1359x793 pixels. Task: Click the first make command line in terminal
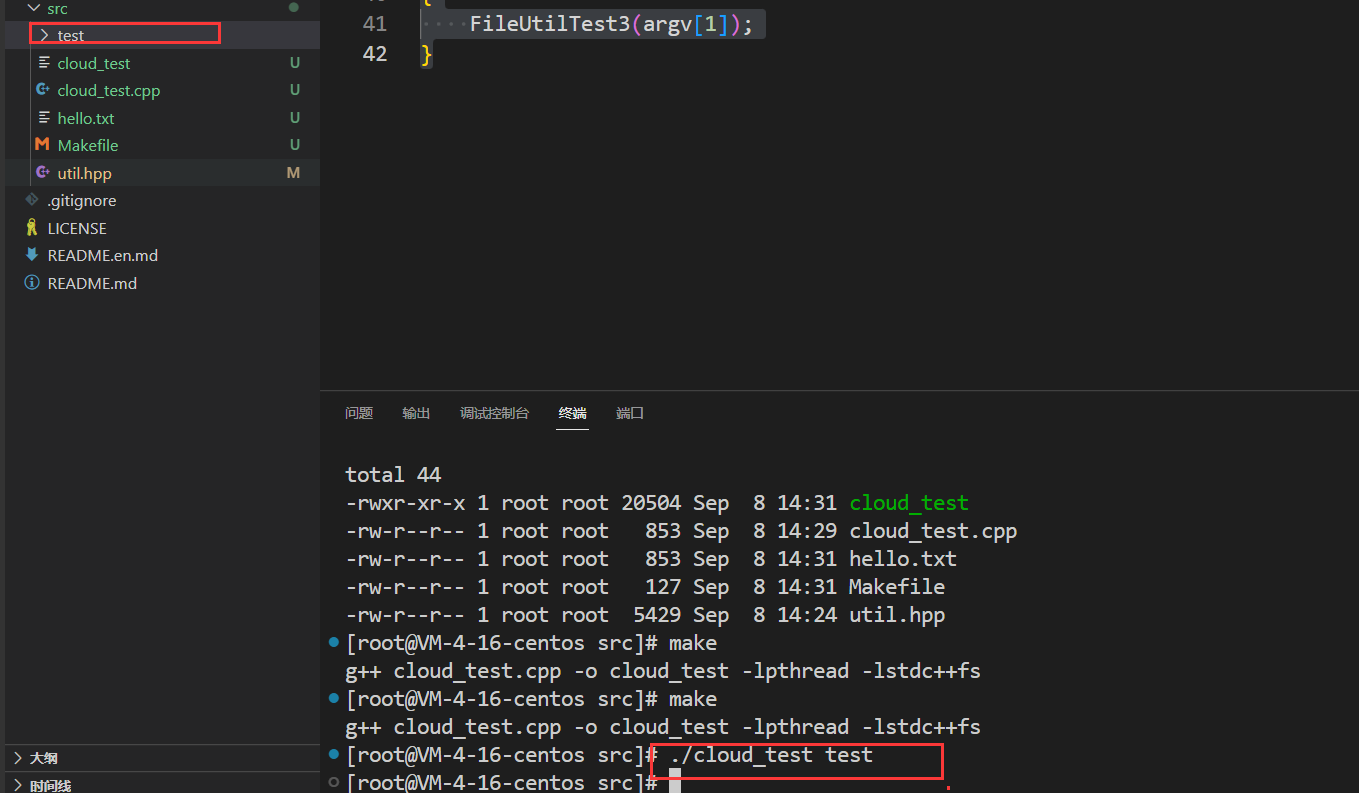531,643
